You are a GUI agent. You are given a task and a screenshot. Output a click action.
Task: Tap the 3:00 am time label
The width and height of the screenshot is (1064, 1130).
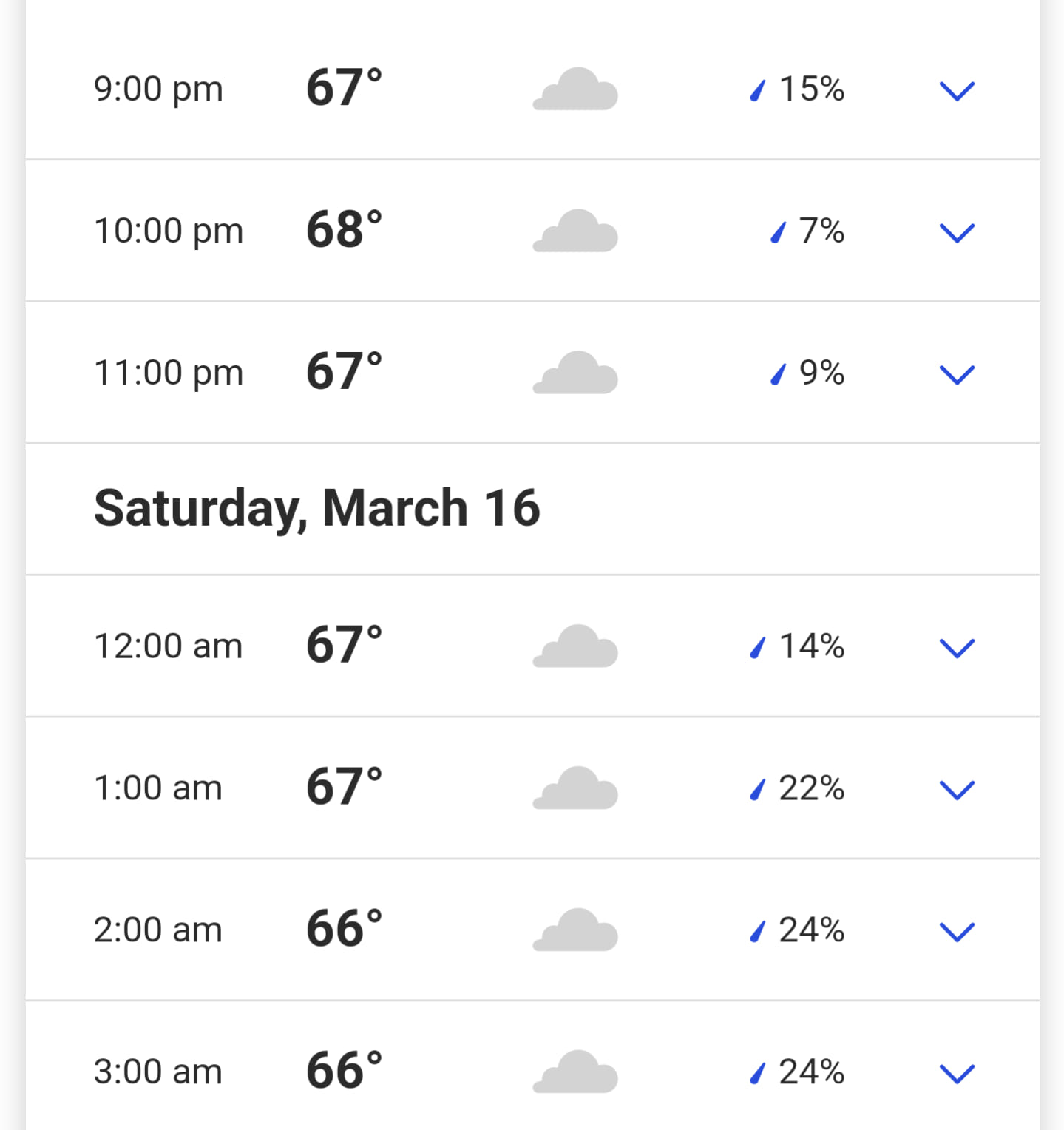pyautogui.click(x=157, y=1072)
